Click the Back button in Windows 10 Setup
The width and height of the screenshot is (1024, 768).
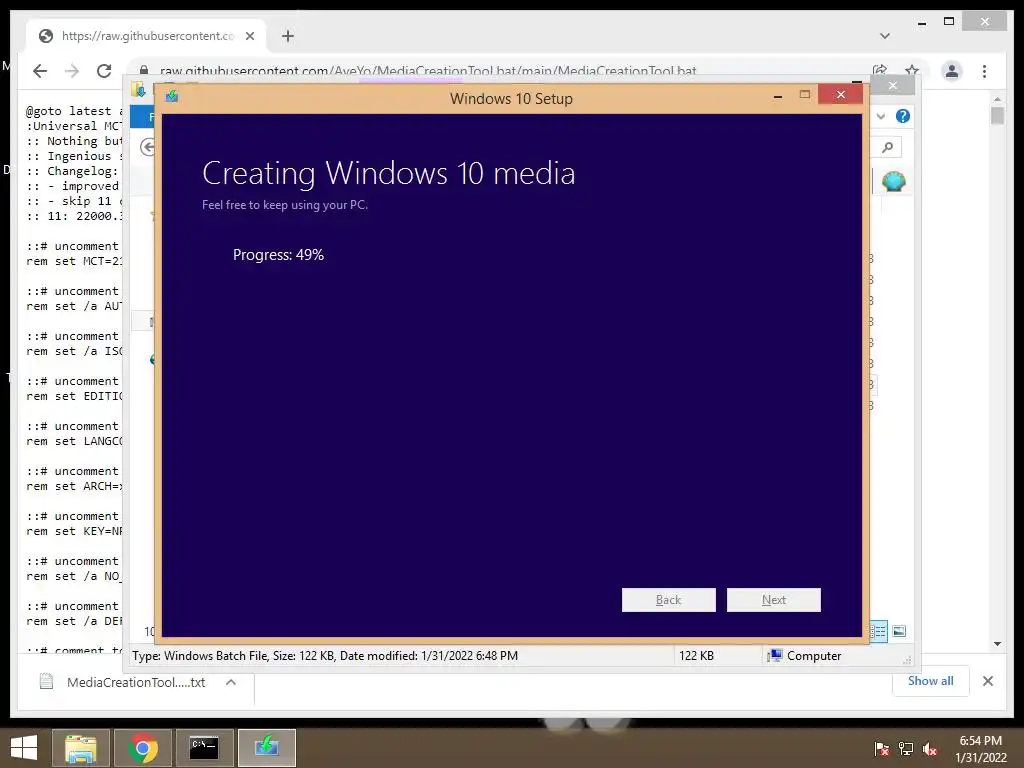pos(668,600)
